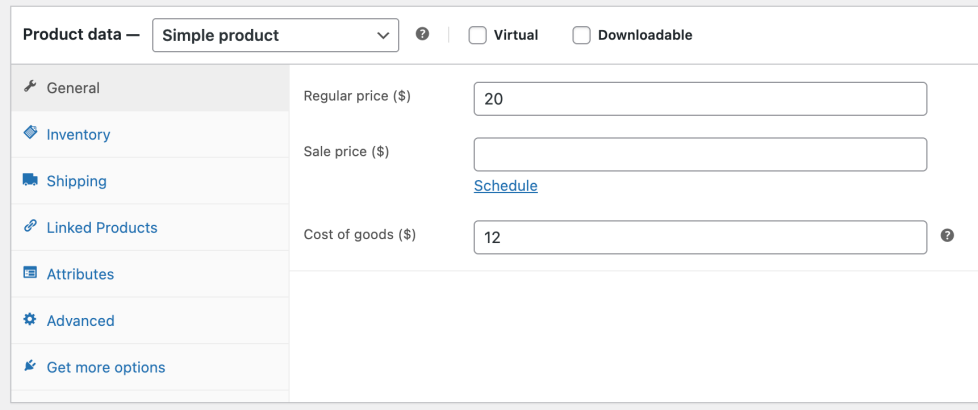Viewport: 978px width, 410px height.
Task: Enable the Virtual checkbox
Action: coord(478,35)
